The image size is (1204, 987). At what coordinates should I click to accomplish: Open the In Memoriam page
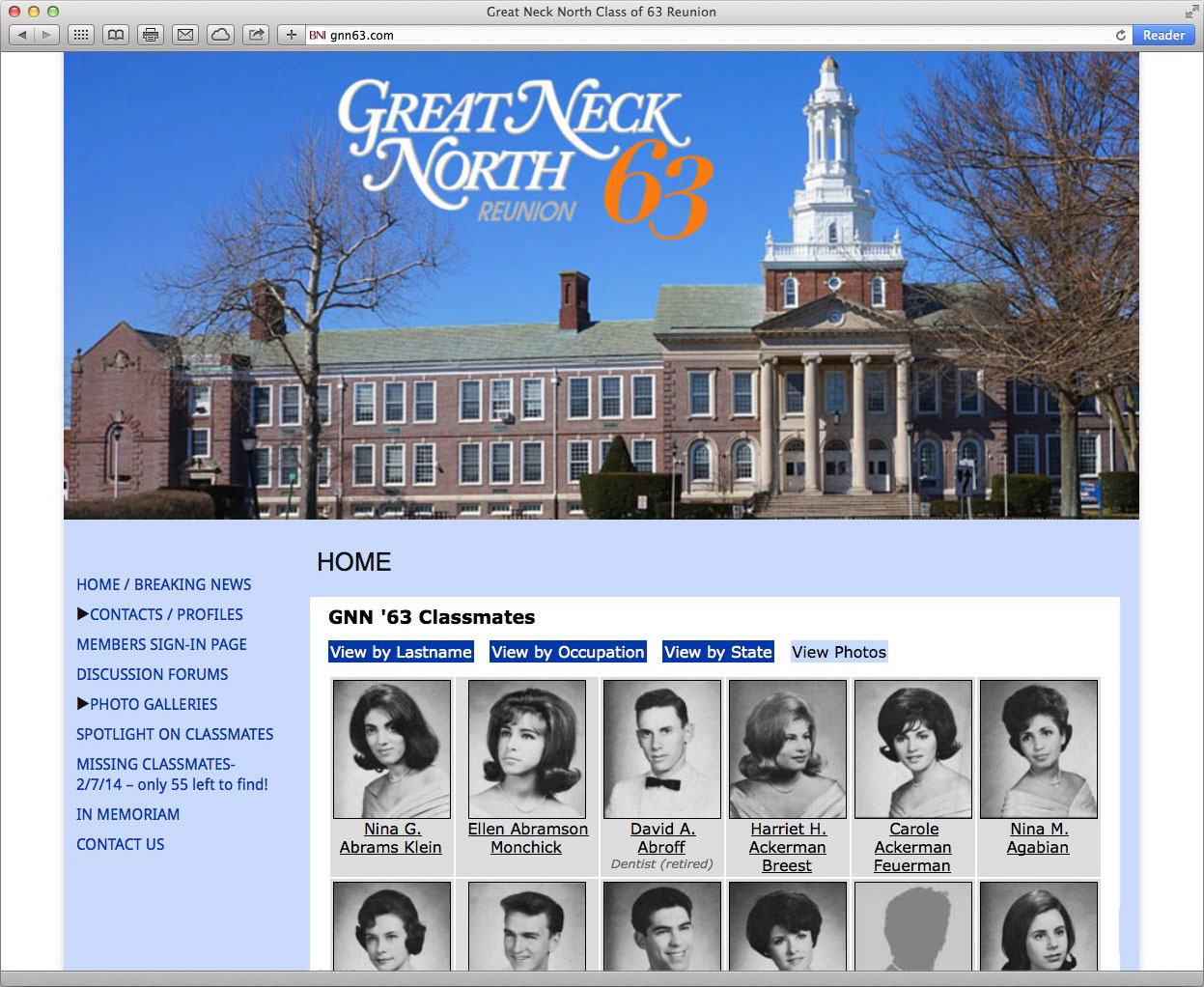click(x=127, y=814)
